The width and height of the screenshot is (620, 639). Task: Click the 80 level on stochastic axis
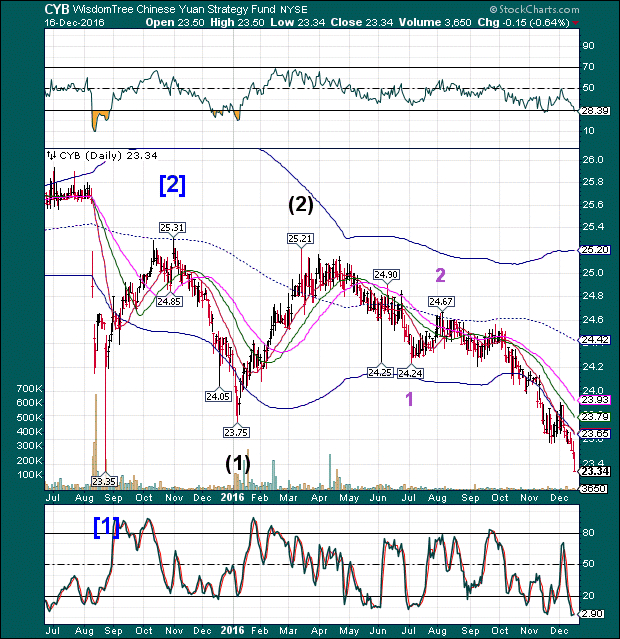tap(588, 533)
